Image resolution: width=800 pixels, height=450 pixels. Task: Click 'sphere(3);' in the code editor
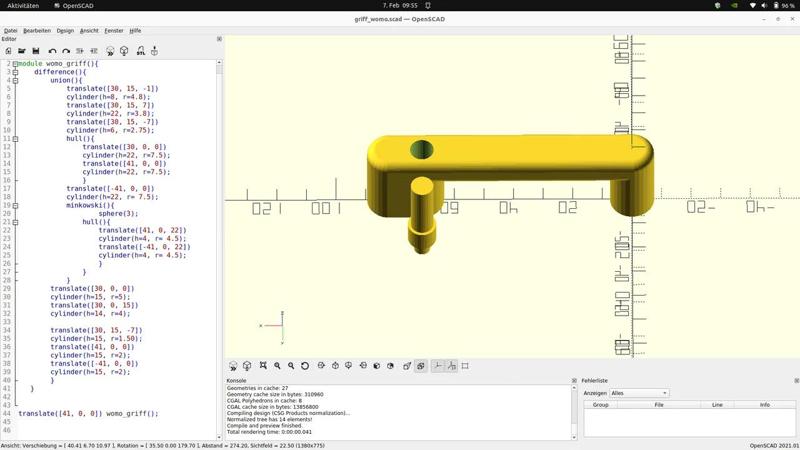pyautogui.click(x=118, y=214)
